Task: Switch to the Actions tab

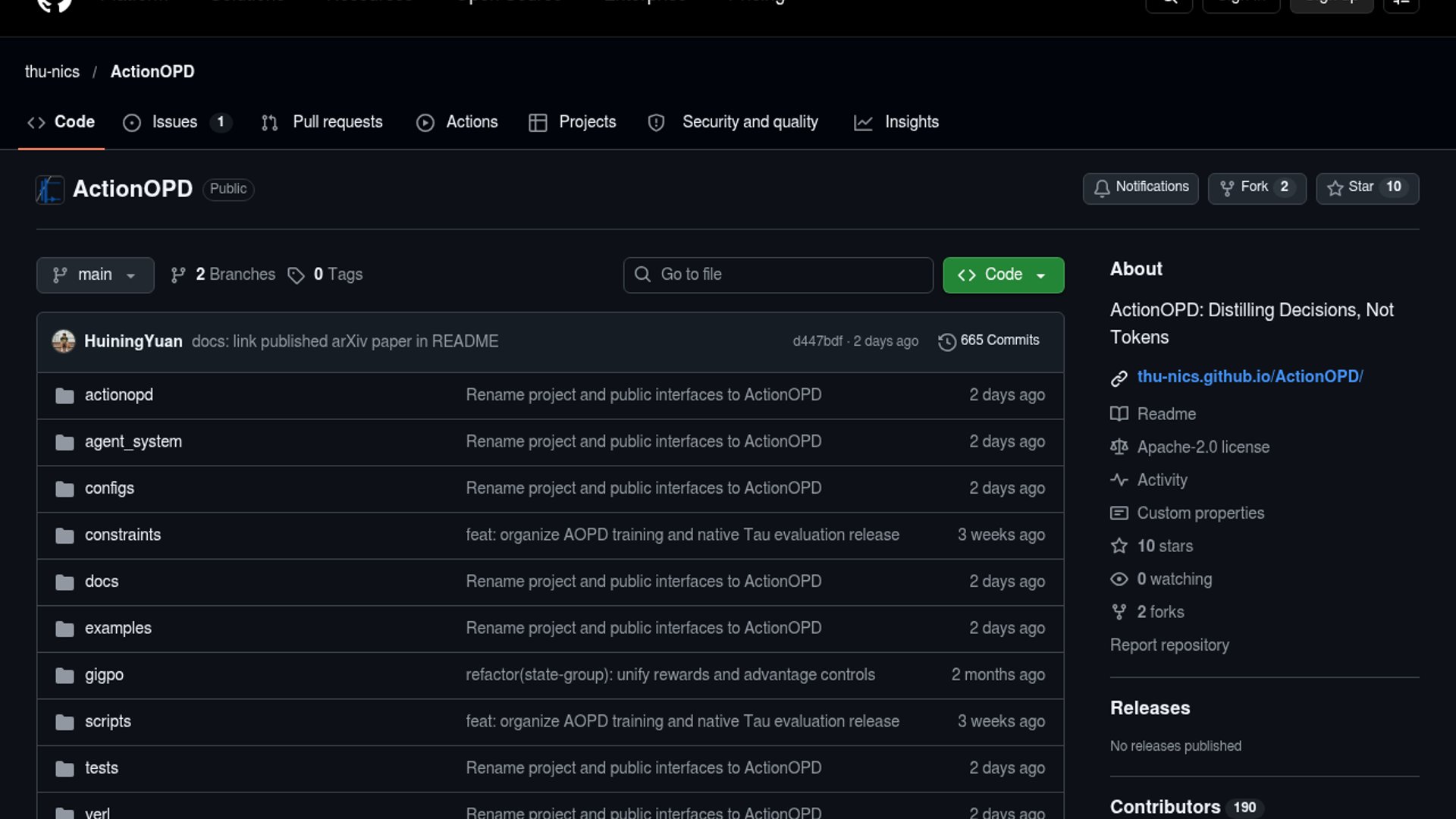Action: [457, 122]
